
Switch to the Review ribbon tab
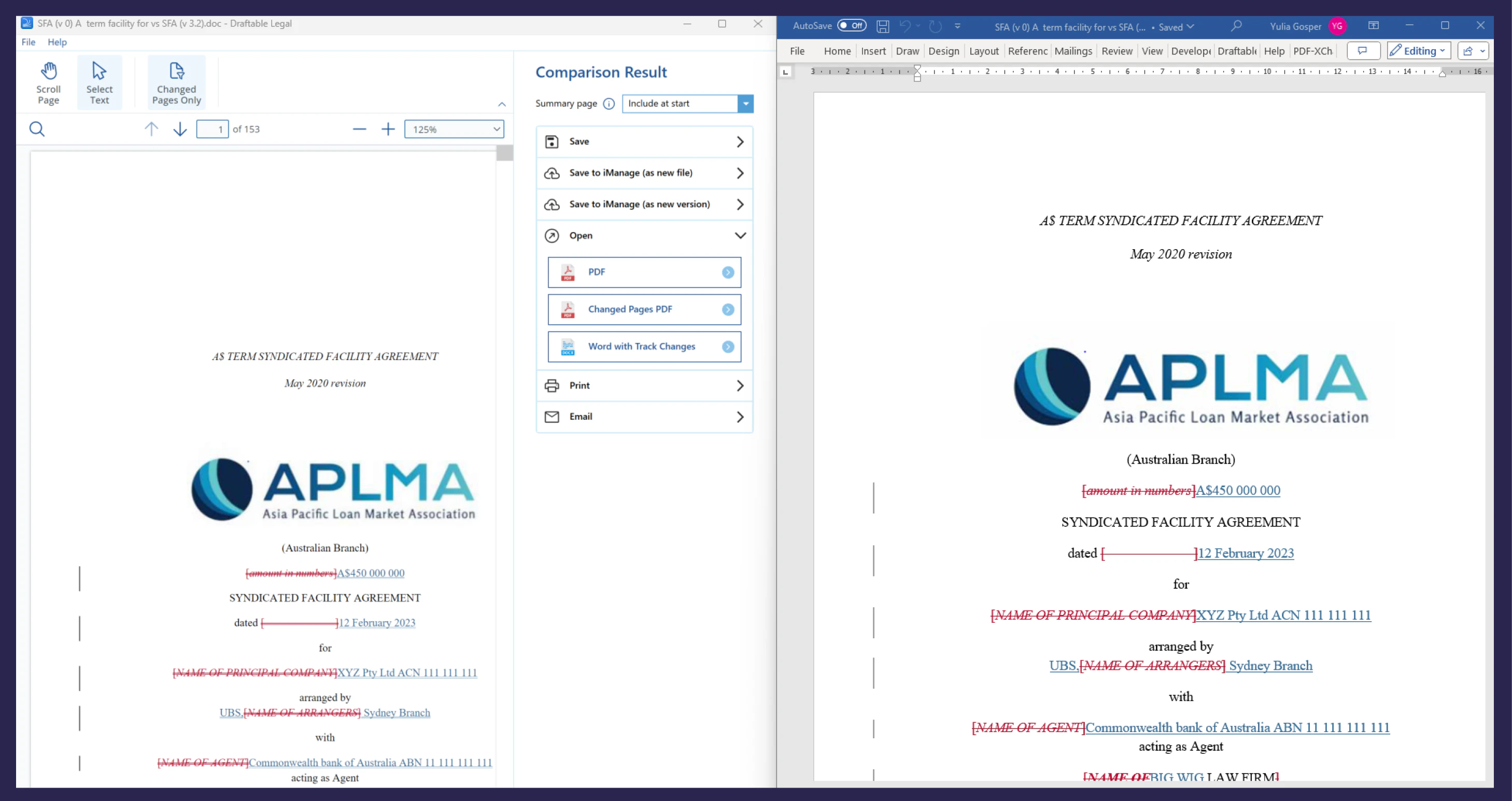pyautogui.click(x=1117, y=51)
